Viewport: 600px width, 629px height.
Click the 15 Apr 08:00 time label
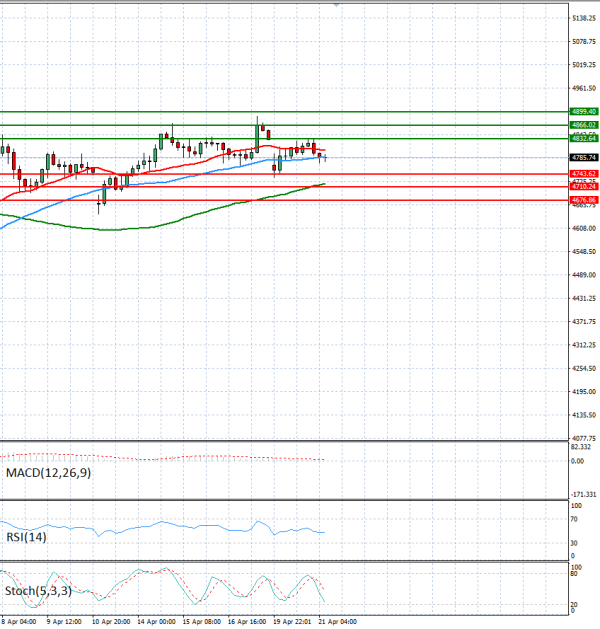pos(202,622)
